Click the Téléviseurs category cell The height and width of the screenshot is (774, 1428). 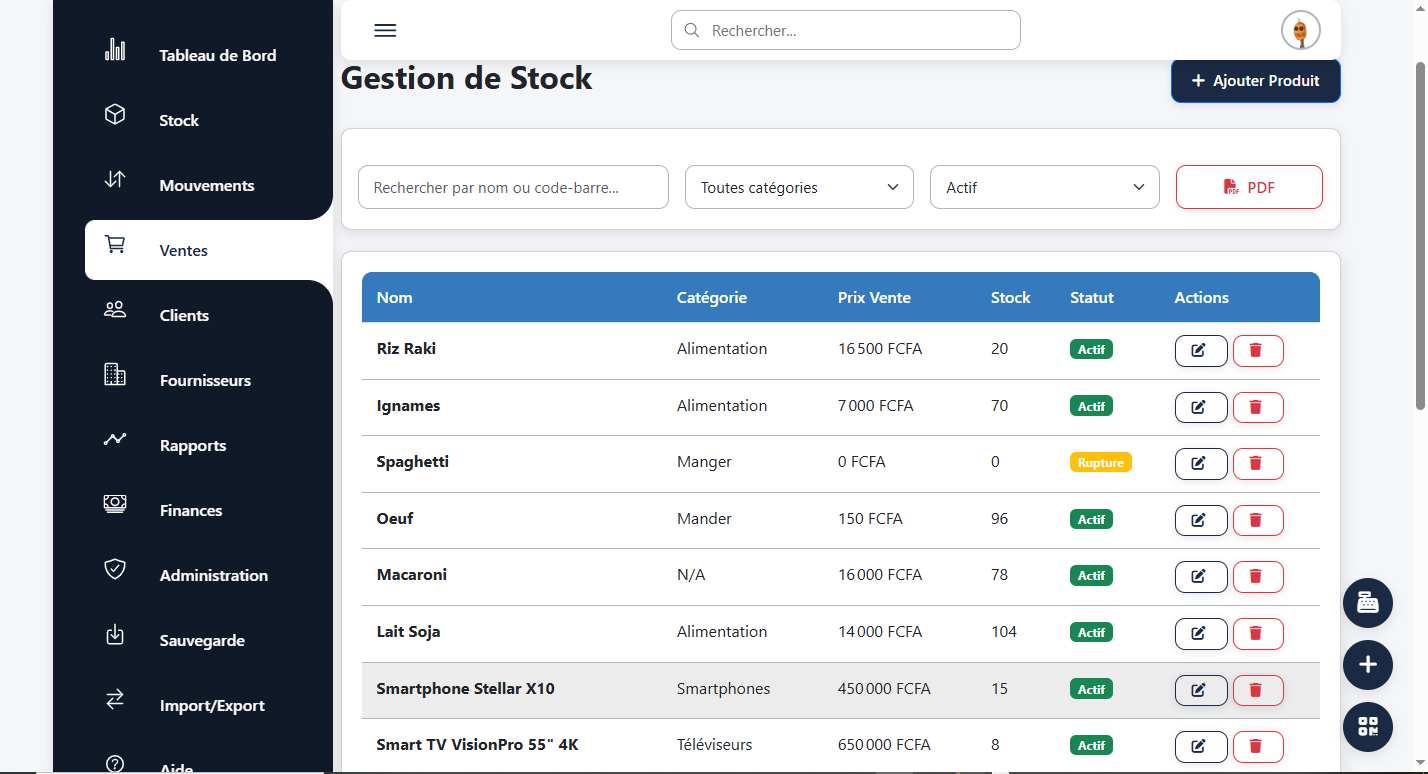[x=715, y=744]
